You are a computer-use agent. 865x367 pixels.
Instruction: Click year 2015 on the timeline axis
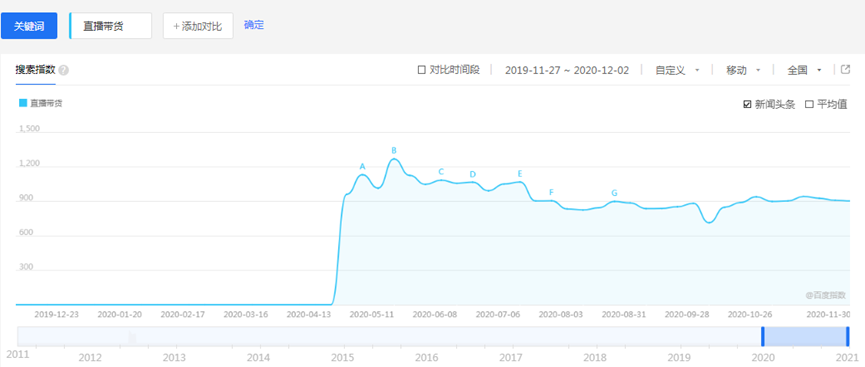click(x=343, y=357)
